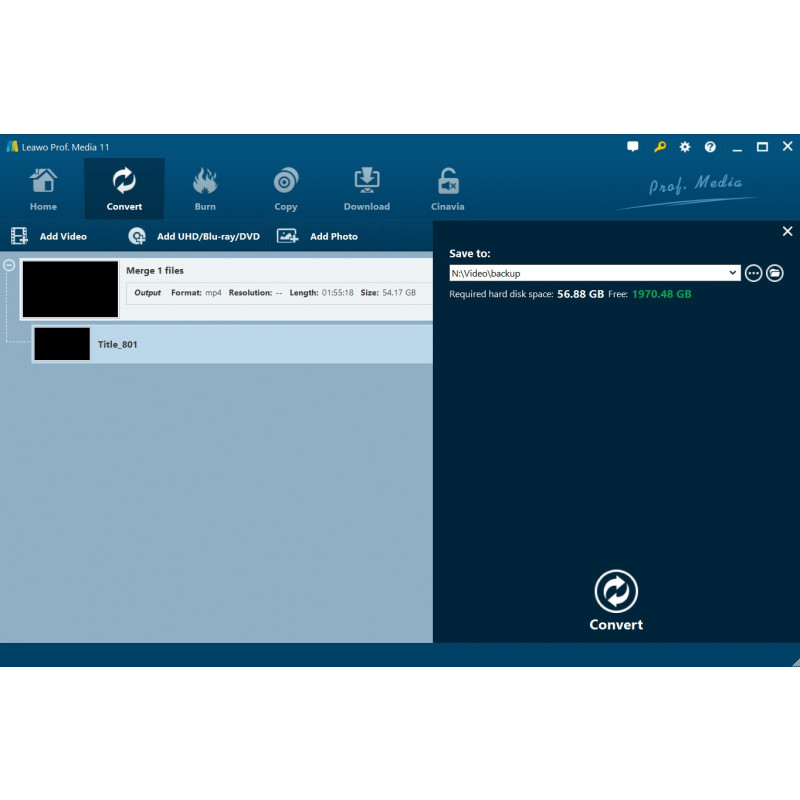This screenshot has width=800, height=800.
Task: Open the feedback chat bubble icon
Action: 633,147
